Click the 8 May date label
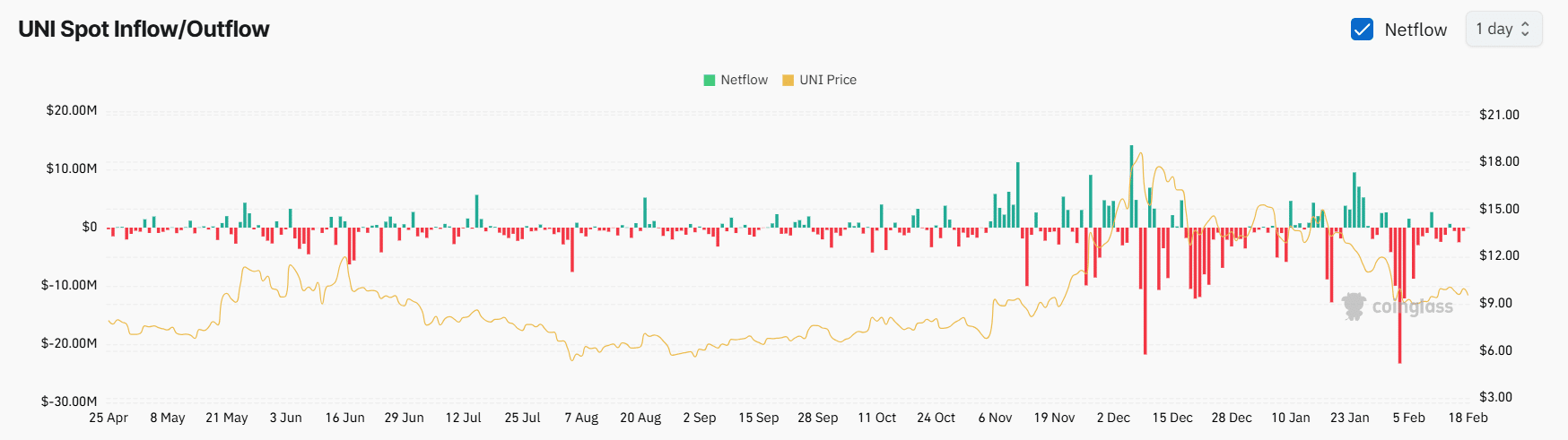This screenshot has width=1568, height=440. click(x=168, y=418)
